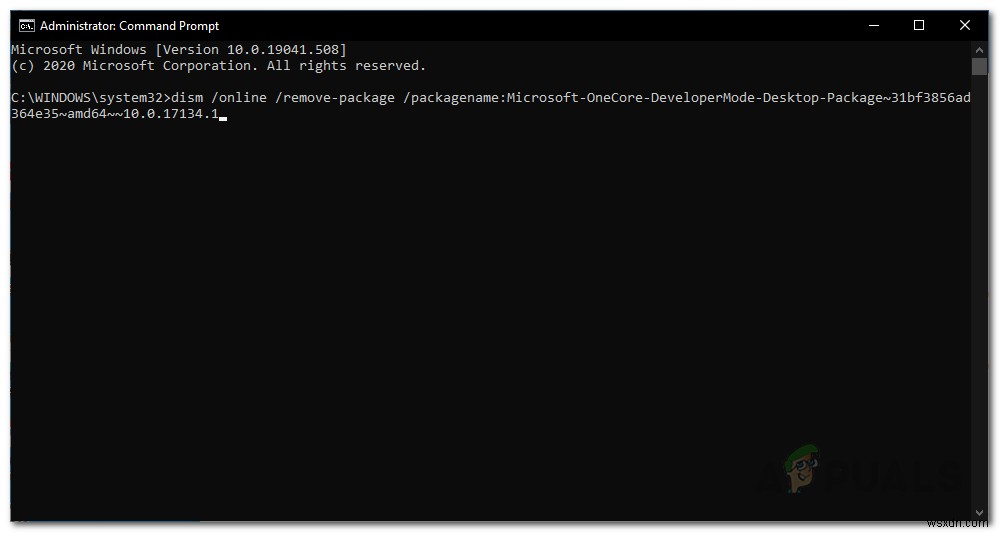Click the Microsoft Windows version line
1000x533 pixels.
coord(179,49)
